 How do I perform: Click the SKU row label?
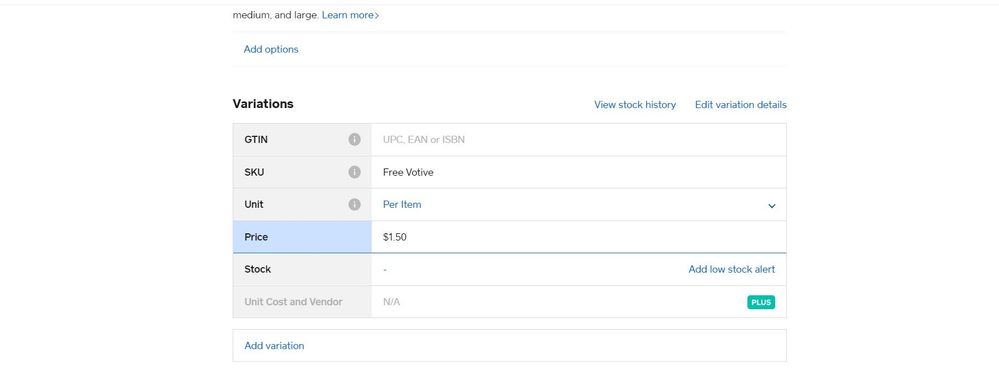click(x=254, y=172)
